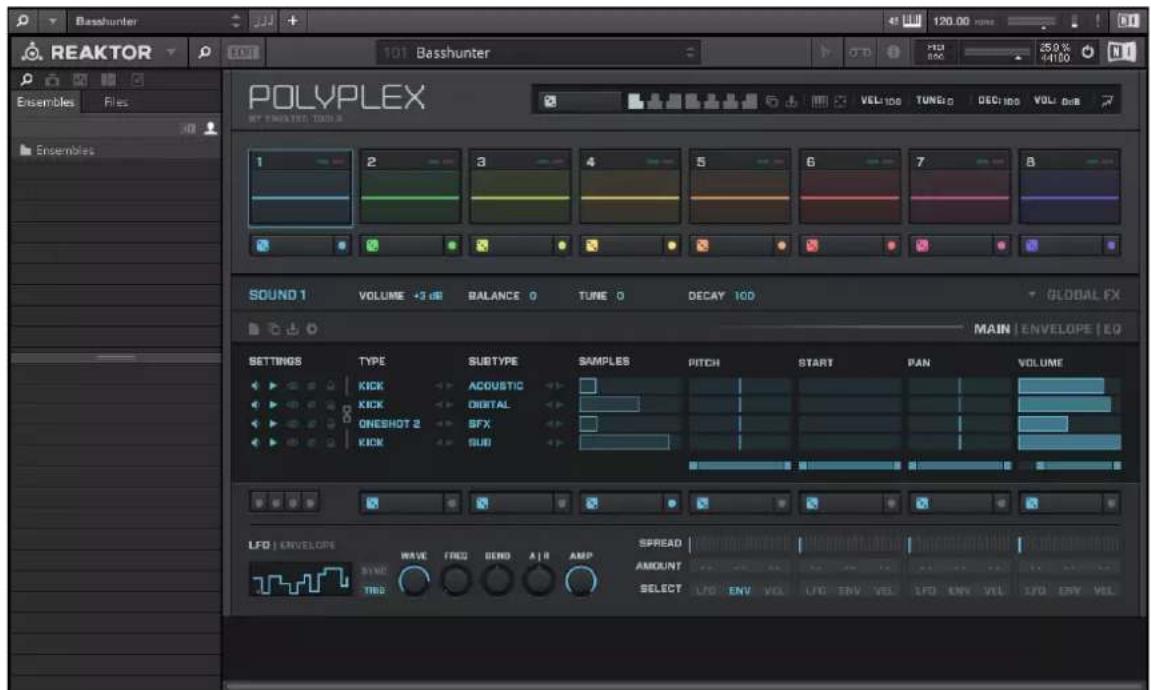Viewport: 1151px width, 690px height.
Task: Select sound pad 8
Action: coord(1070,187)
